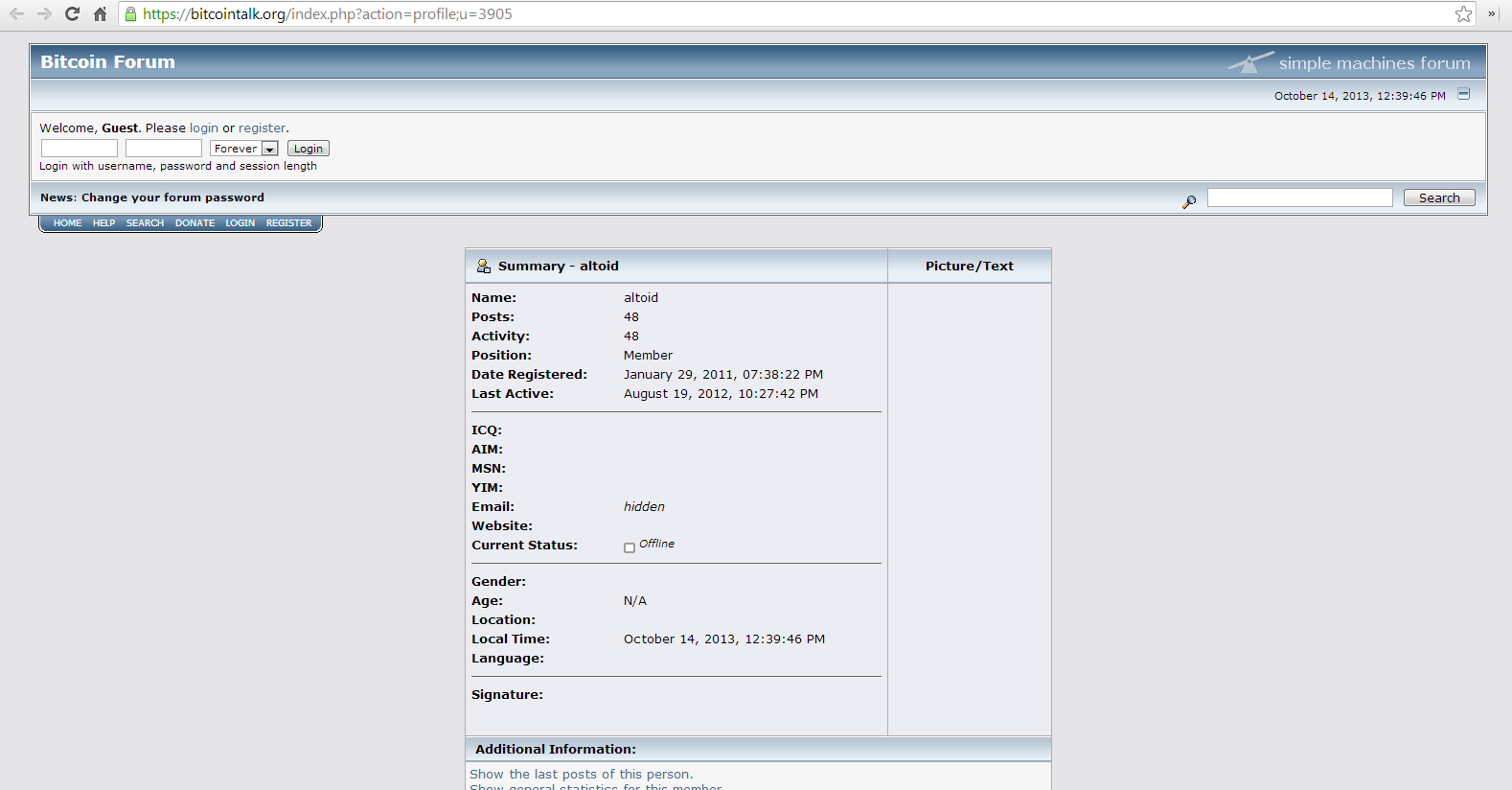Viewport: 1512px width, 790px height.
Task: Click the Local Time value in profile
Action: (724, 639)
